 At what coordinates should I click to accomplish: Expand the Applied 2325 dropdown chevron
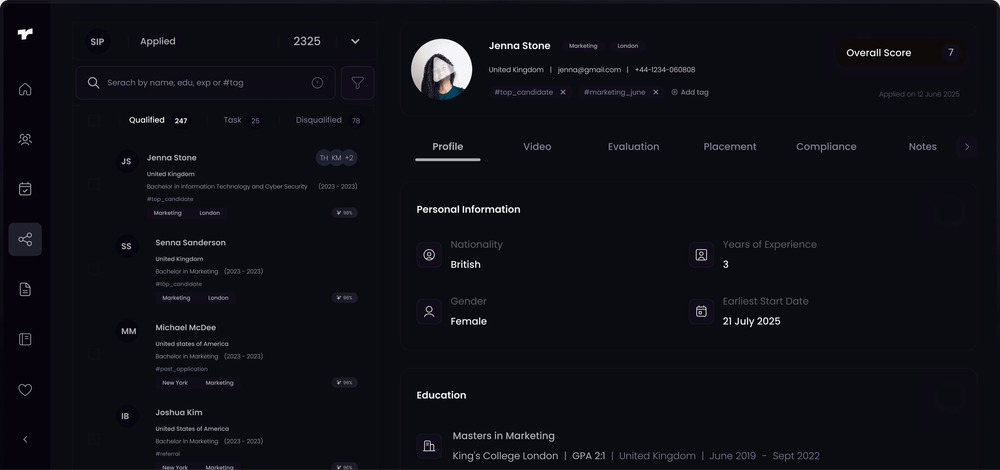[x=355, y=41]
